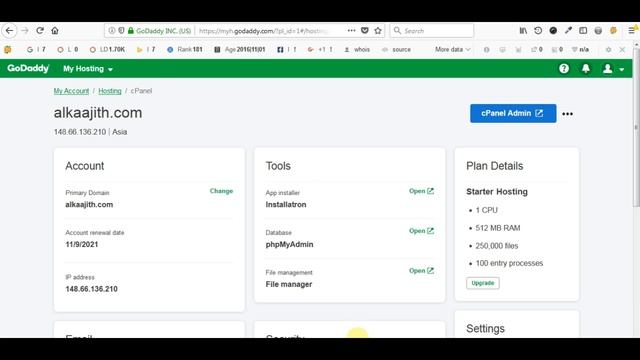Bookmark this page with the star icon
The image size is (640, 360).
click(378, 31)
